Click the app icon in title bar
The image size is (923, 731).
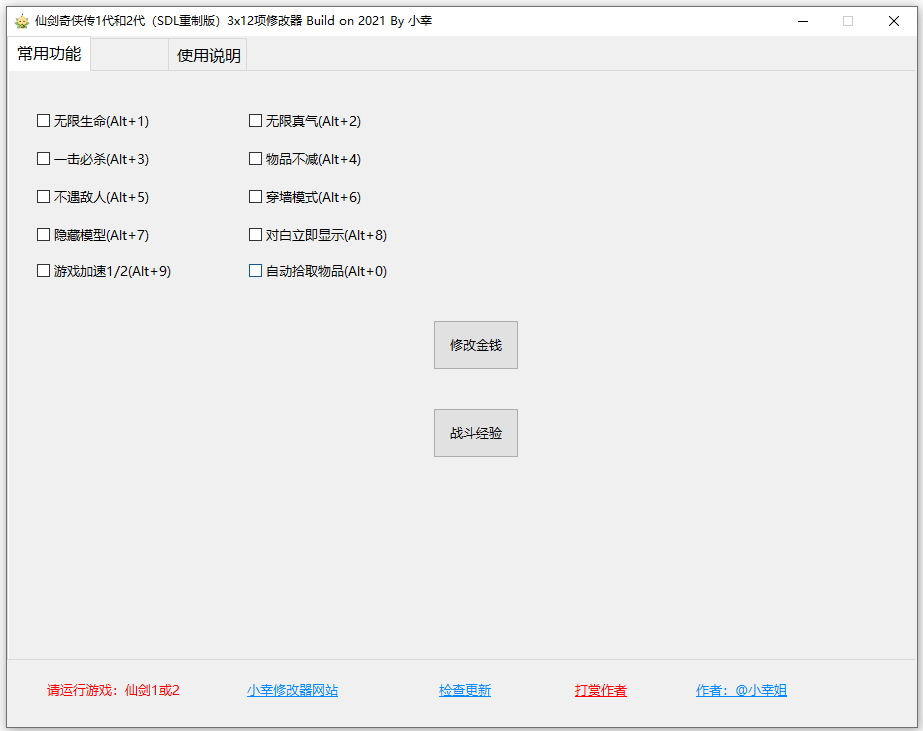pyautogui.click(x=22, y=21)
